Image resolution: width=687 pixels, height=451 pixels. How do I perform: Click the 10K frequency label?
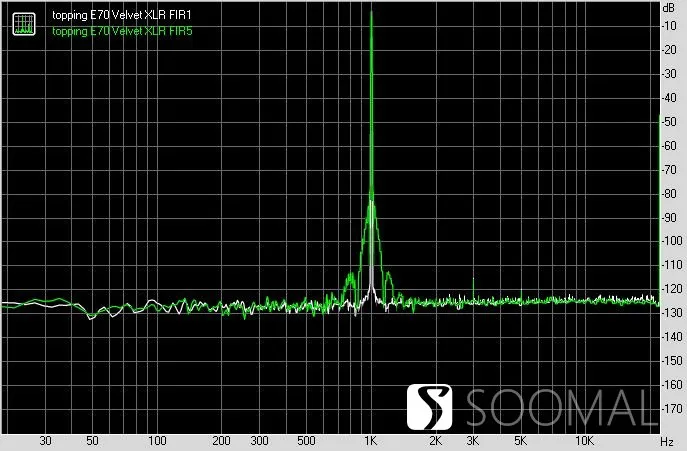click(x=584, y=441)
